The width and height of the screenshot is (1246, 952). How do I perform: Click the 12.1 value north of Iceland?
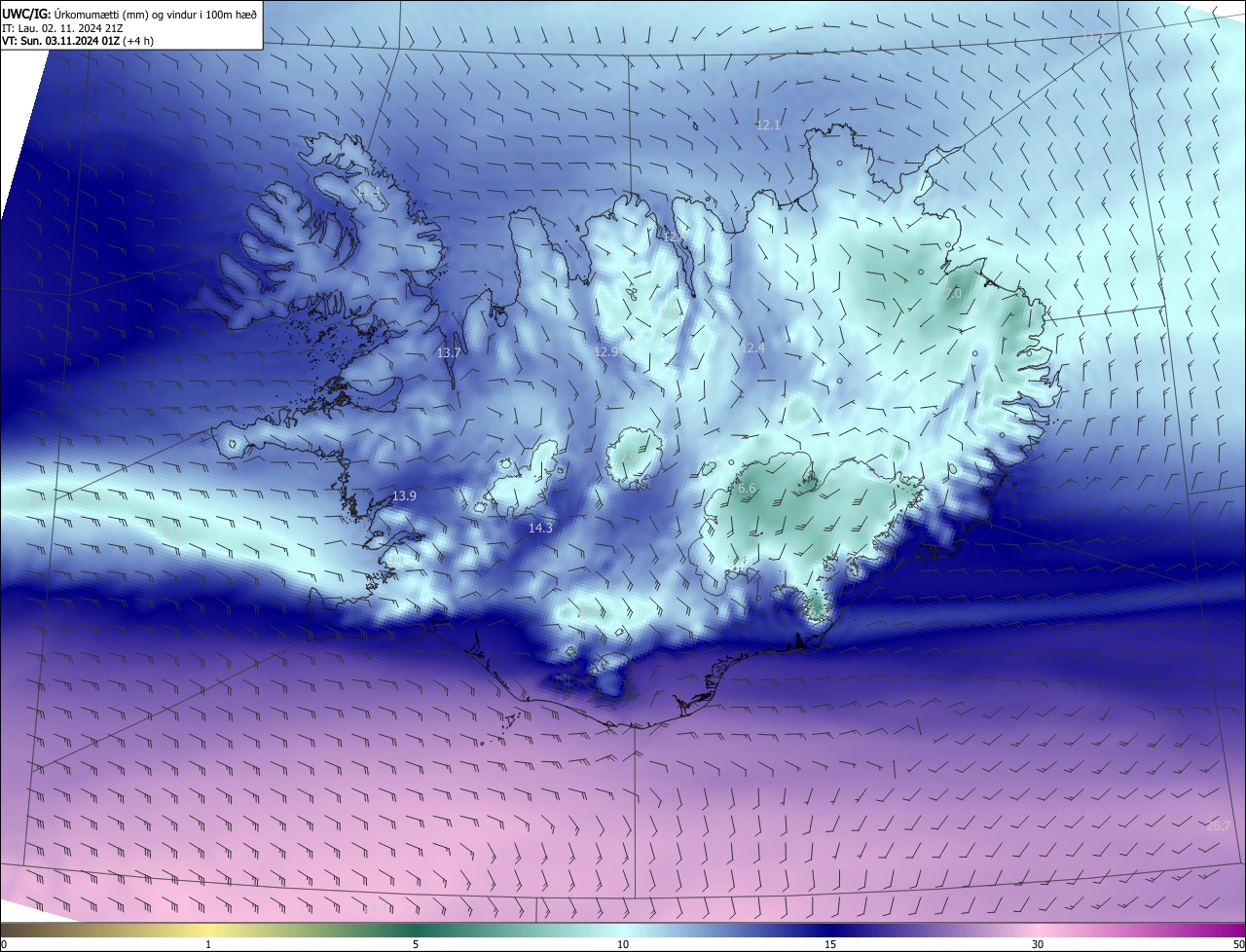coord(768,126)
